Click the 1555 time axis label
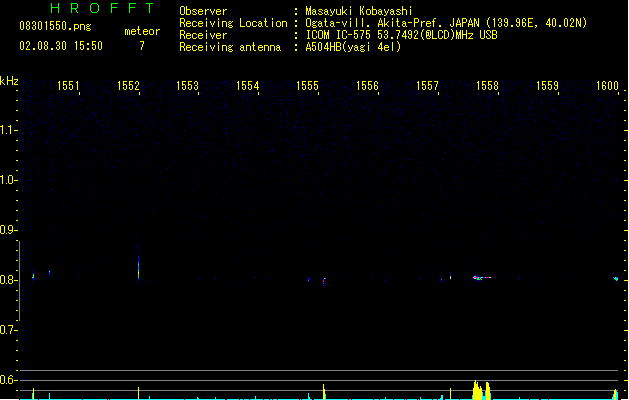Screen dimensions: 629x400 (307, 86)
